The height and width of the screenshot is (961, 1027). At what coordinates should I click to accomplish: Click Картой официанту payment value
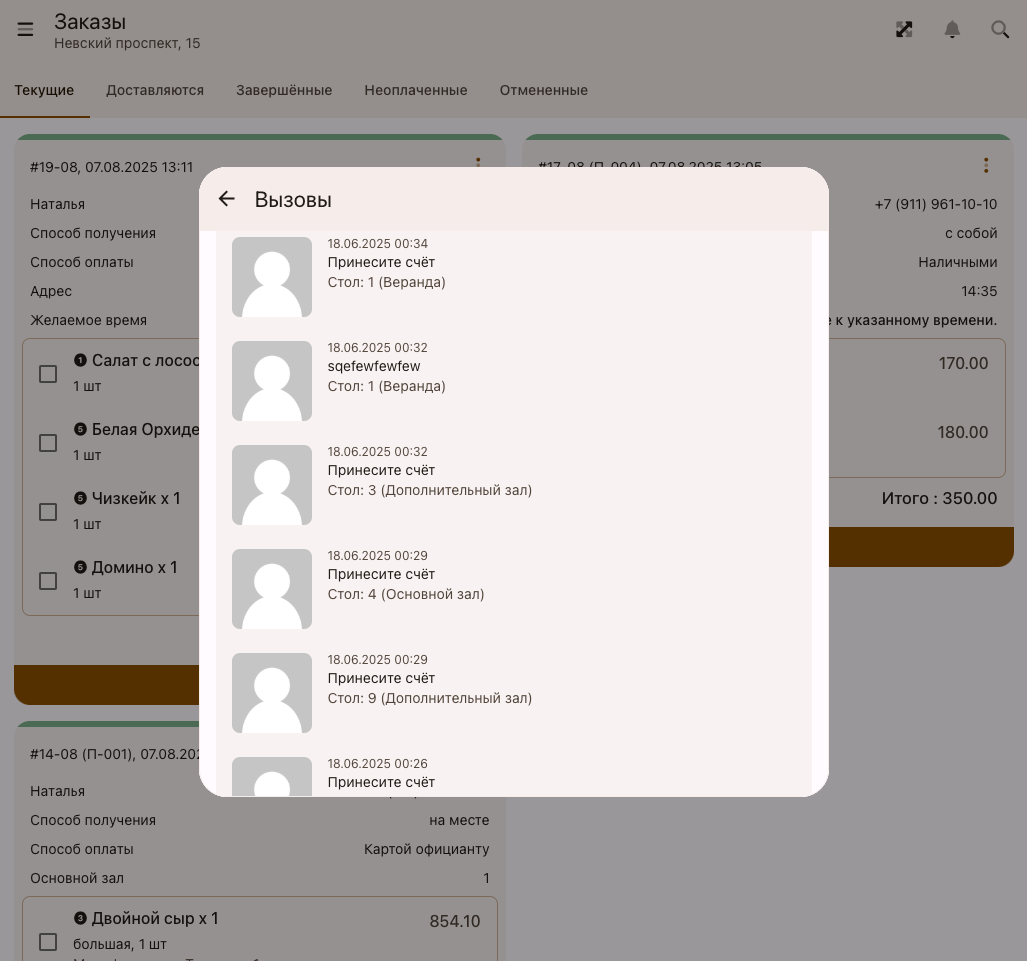pyautogui.click(x=426, y=849)
